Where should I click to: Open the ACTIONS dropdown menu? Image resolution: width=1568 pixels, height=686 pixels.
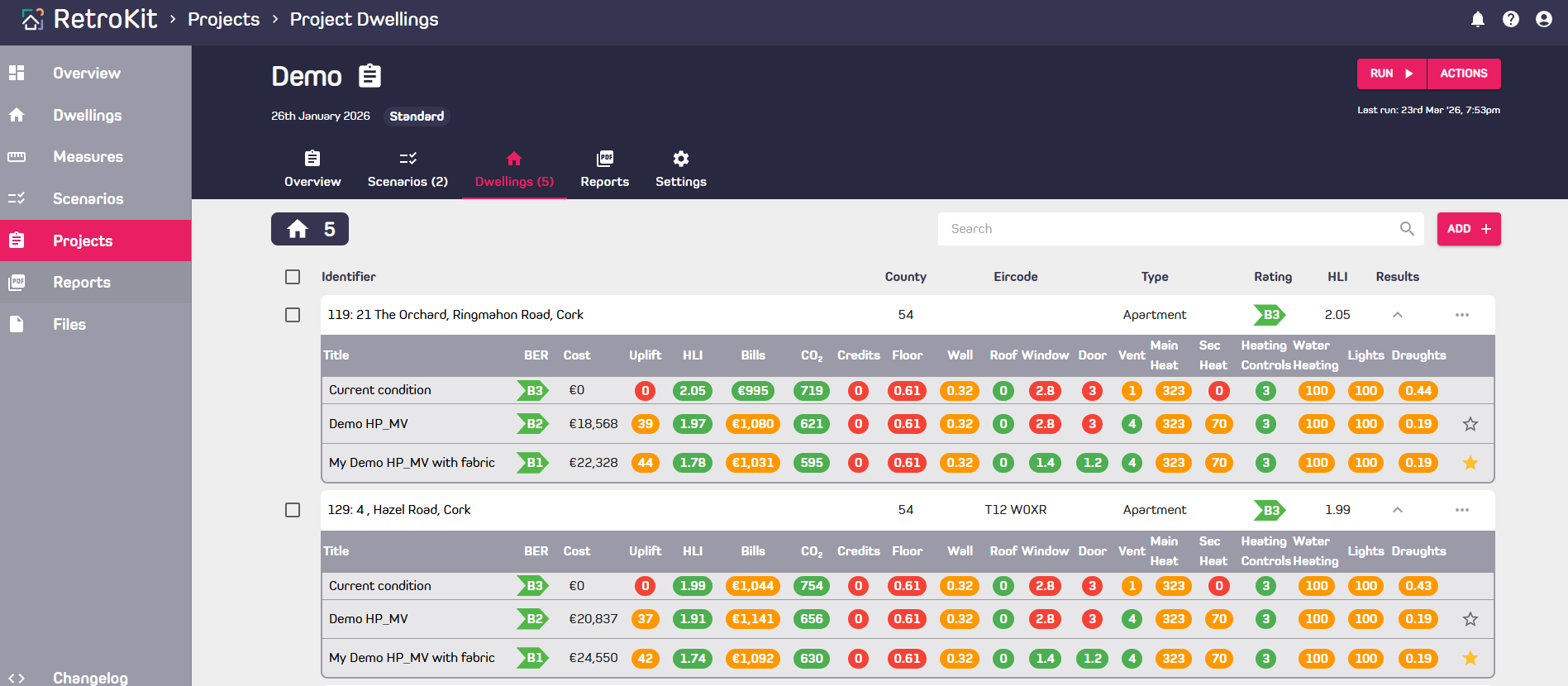click(x=1464, y=74)
